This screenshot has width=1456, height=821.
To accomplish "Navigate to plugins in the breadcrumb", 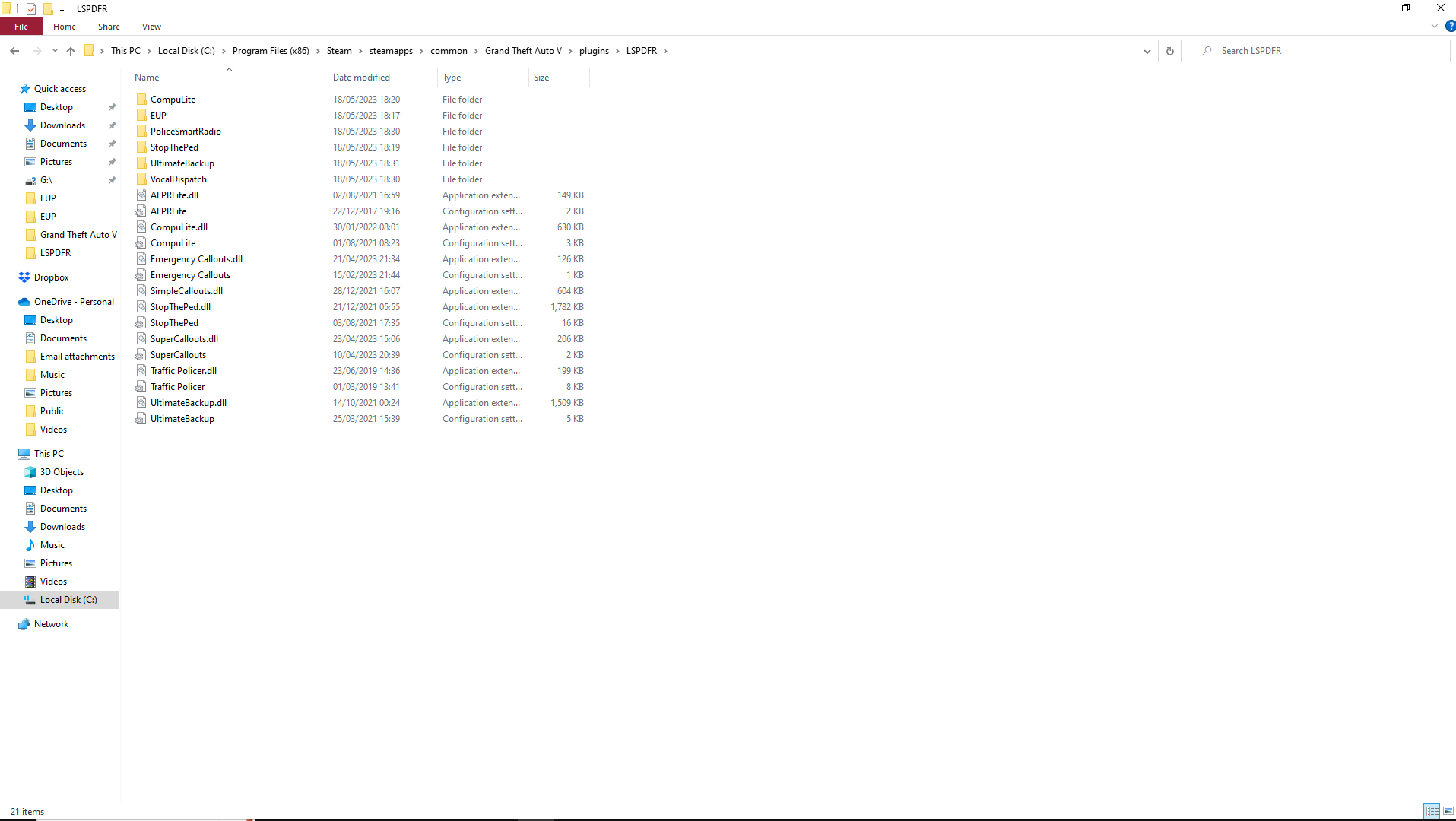I will (x=594, y=51).
